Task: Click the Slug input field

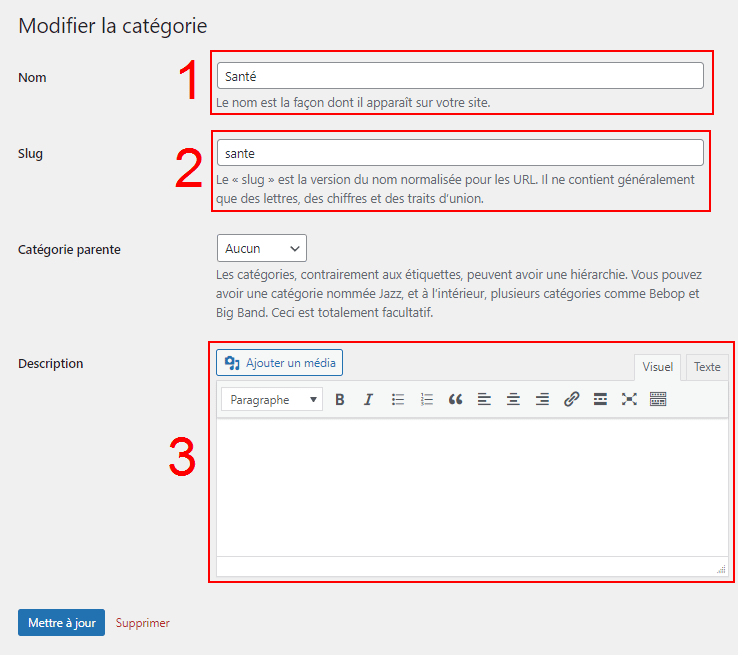Action: [460, 152]
